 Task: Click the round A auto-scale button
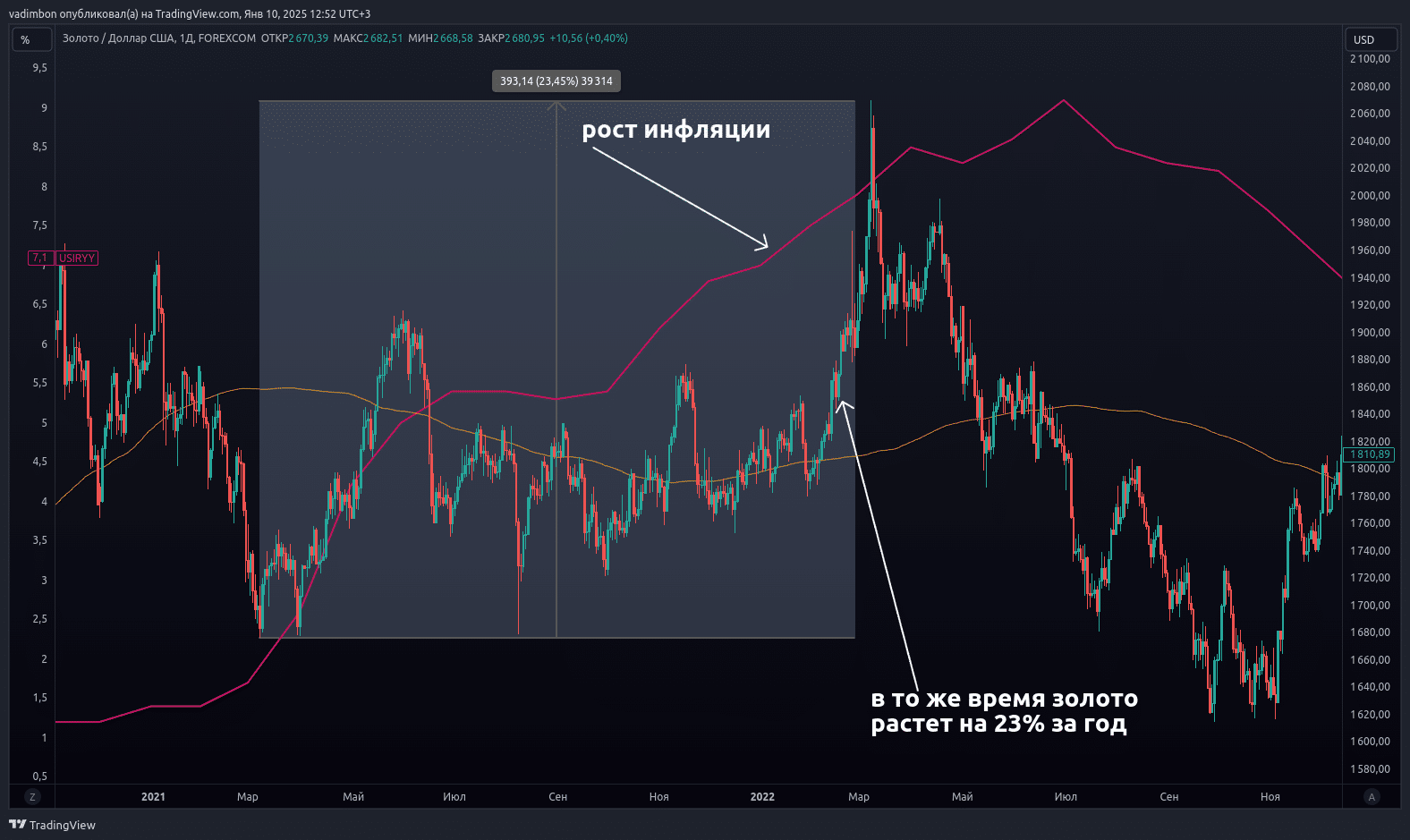pyautogui.click(x=1372, y=797)
